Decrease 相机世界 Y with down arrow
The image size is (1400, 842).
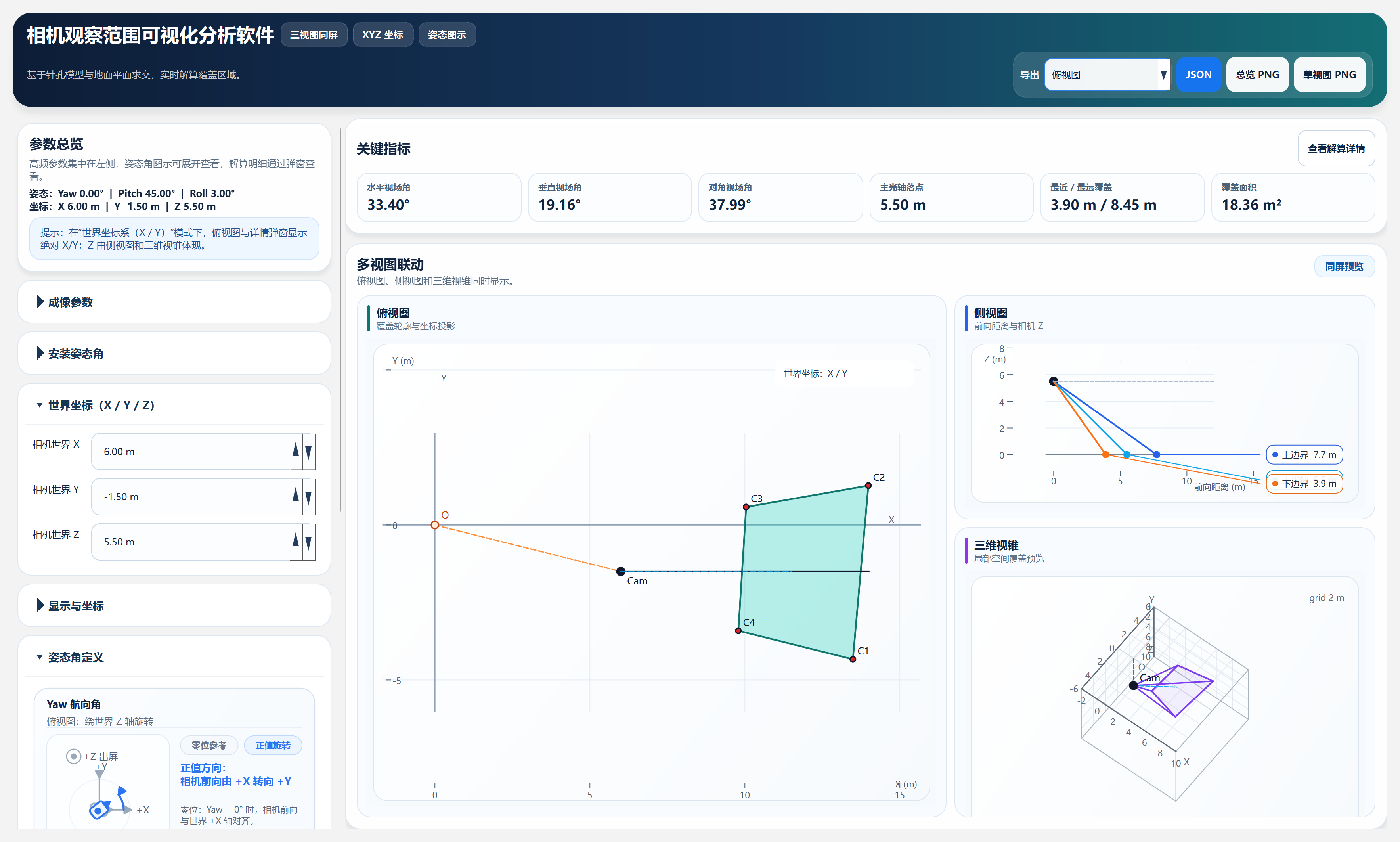308,498
